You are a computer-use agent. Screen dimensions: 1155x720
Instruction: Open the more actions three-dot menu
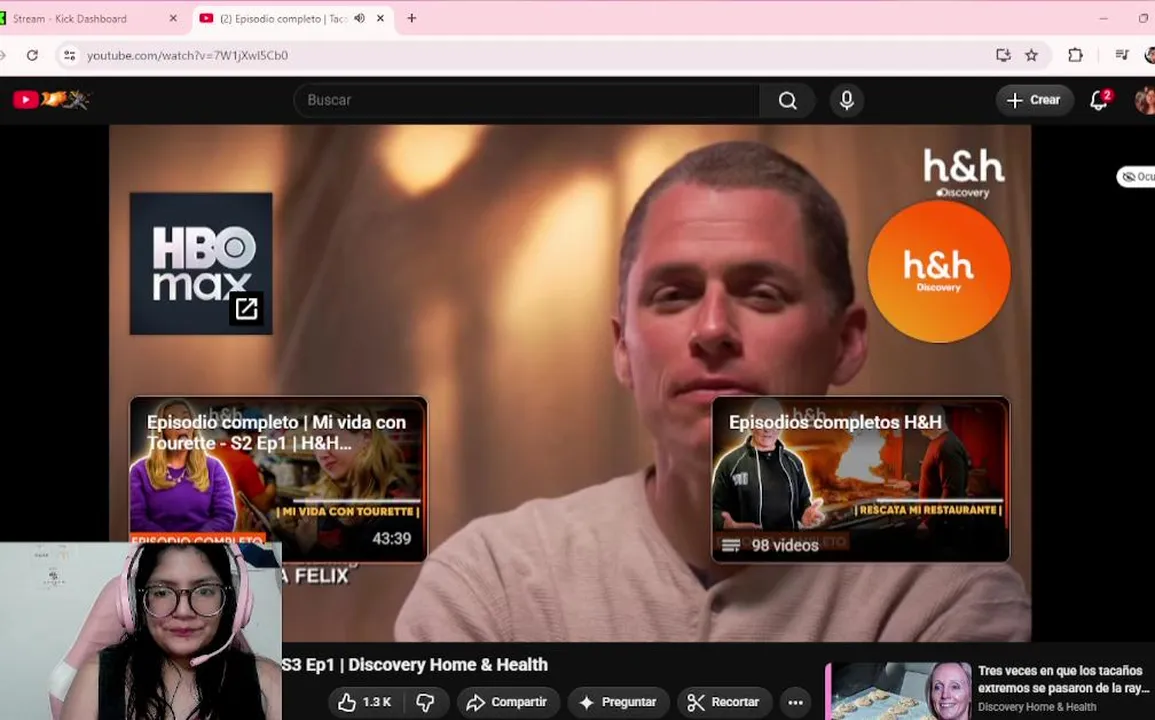point(796,702)
